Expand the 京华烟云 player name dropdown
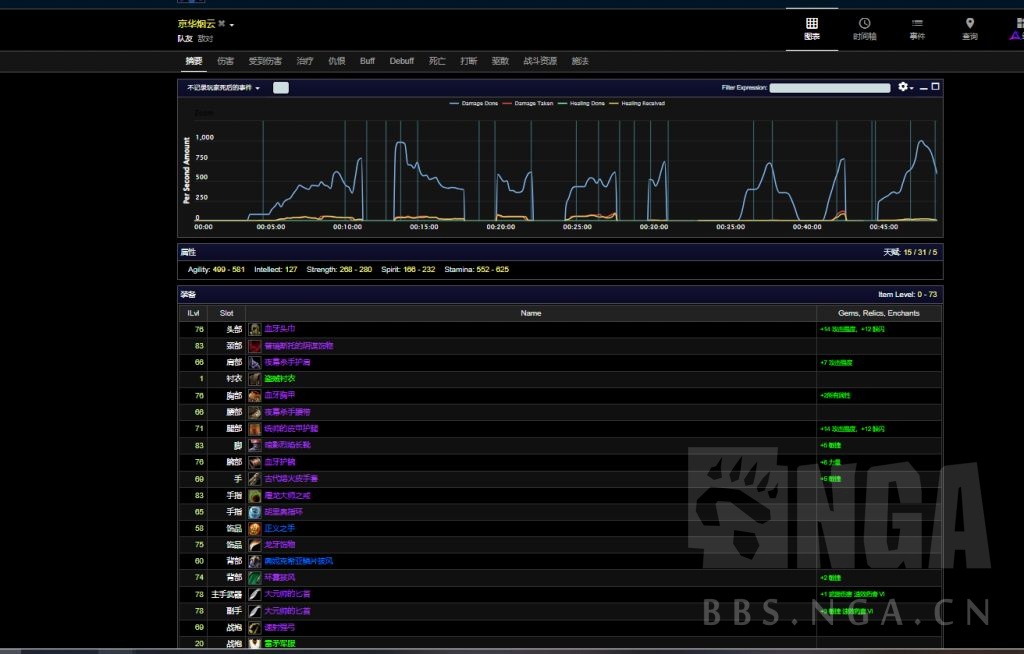The height and width of the screenshot is (654, 1024). click(232, 24)
